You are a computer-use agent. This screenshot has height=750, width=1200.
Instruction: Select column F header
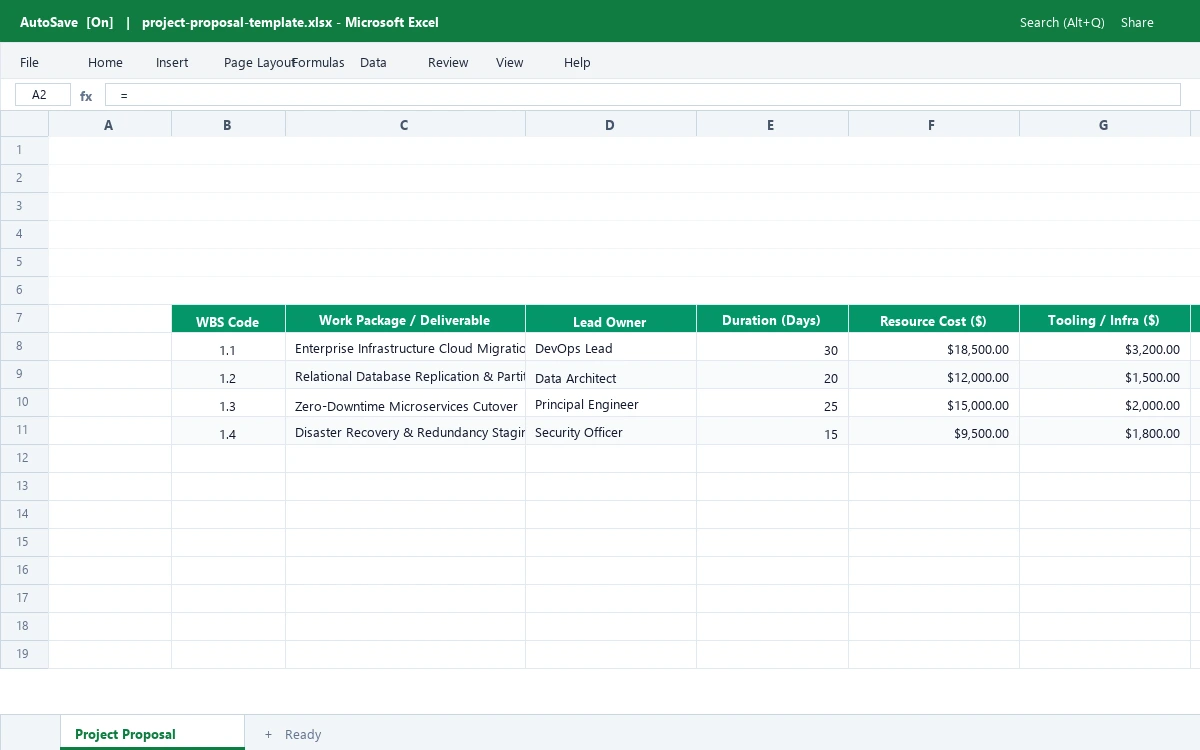pos(934,124)
